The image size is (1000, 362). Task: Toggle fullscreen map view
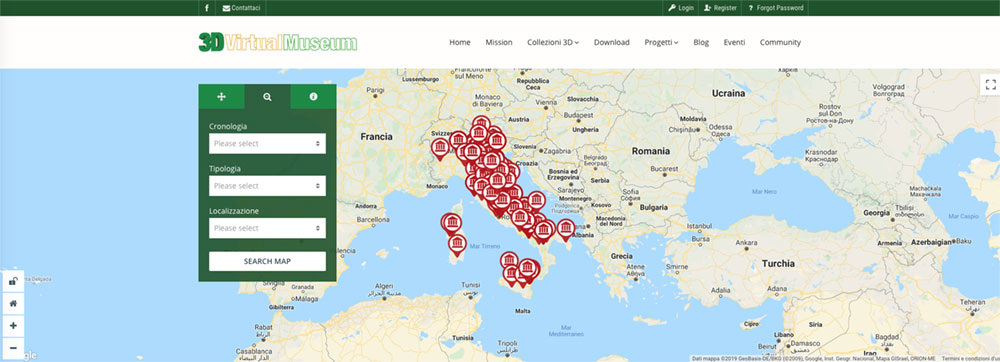tap(990, 84)
